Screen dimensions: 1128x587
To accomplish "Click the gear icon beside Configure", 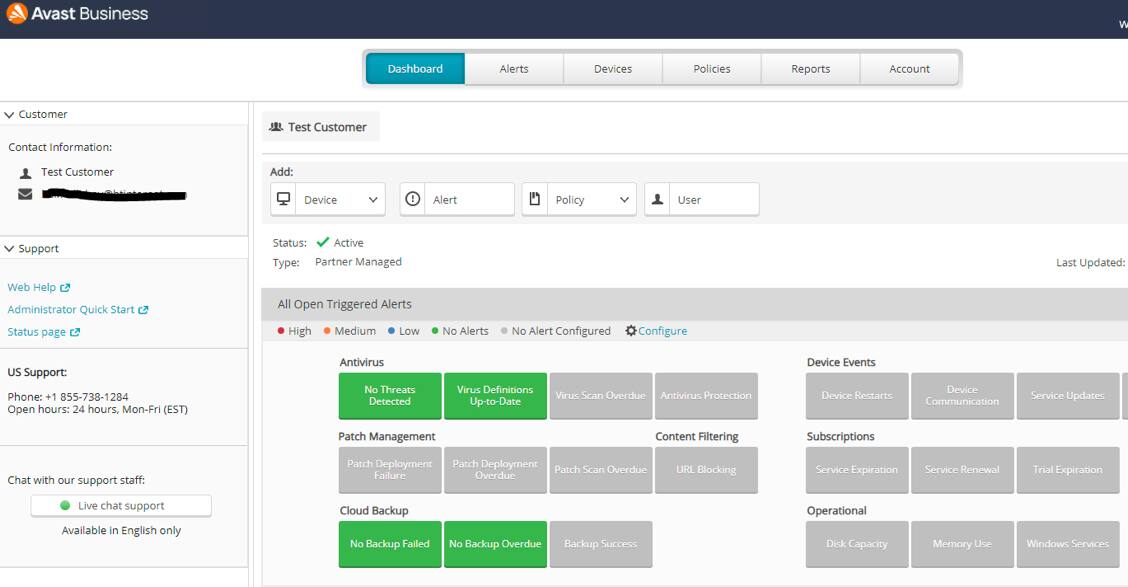I will 631,331.
